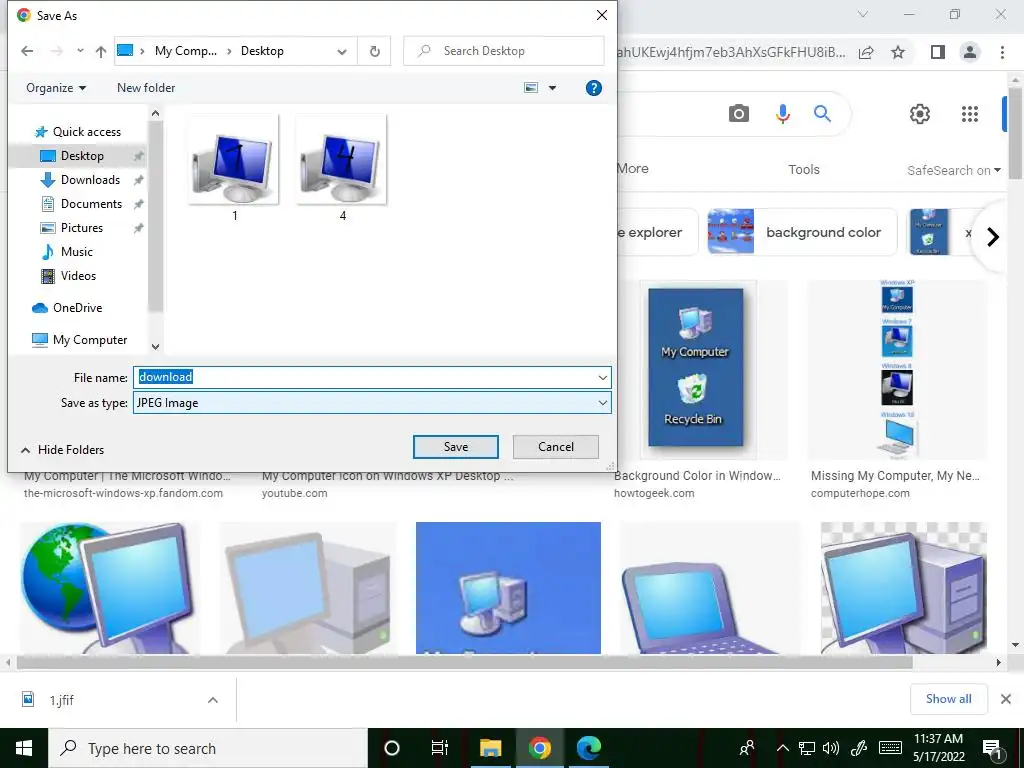1024x768 pixels.
Task: Click the Up one level arrow
Action: coord(101,51)
